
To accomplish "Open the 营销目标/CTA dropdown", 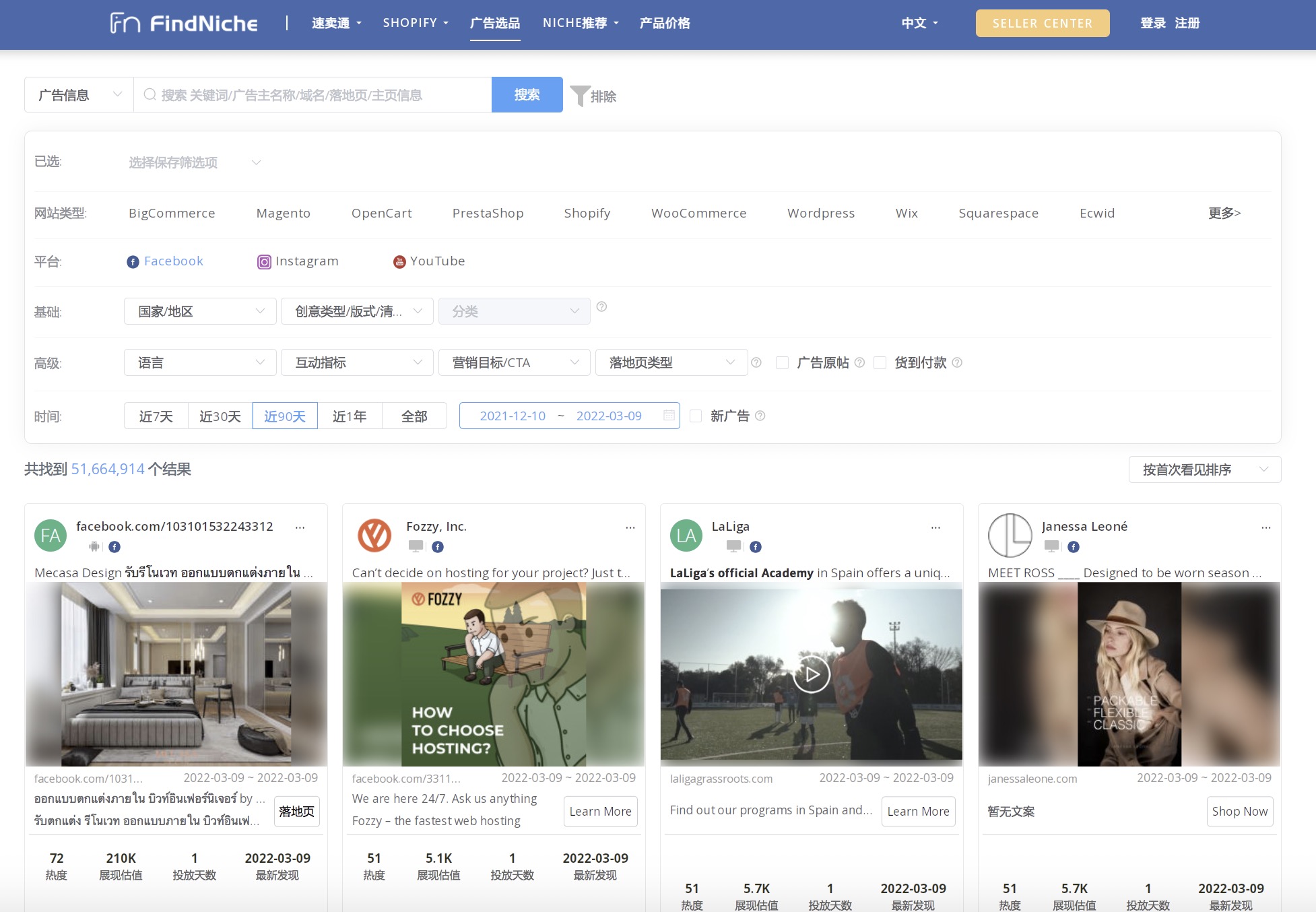I will pyautogui.click(x=514, y=363).
